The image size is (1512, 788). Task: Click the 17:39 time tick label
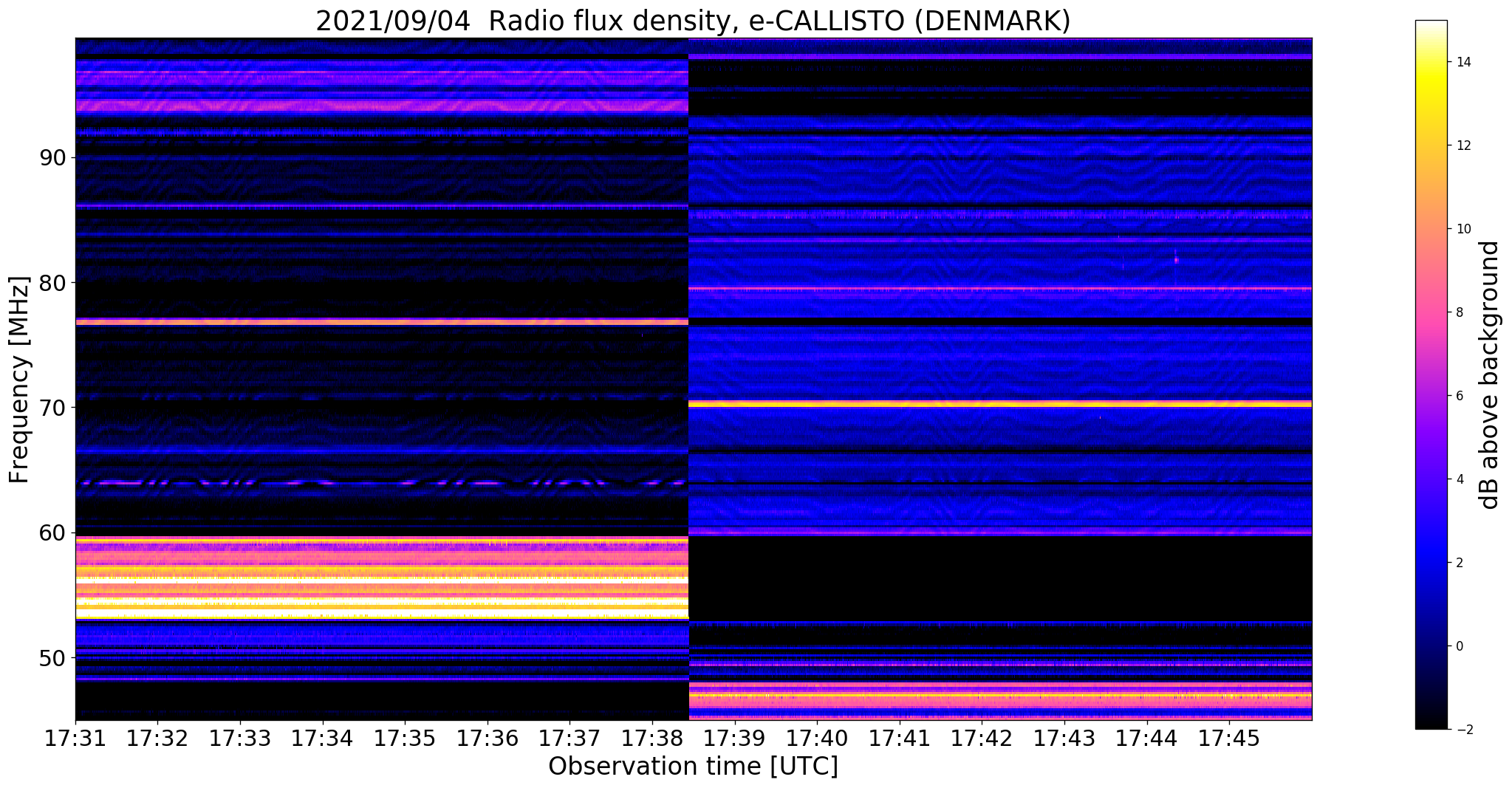(734, 739)
